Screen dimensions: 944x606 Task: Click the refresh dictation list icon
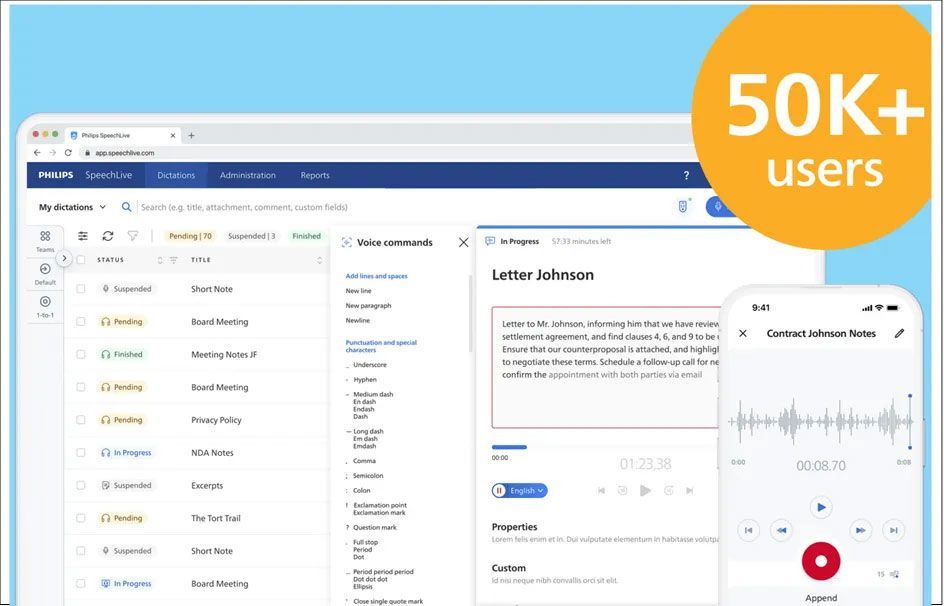pos(108,236)
